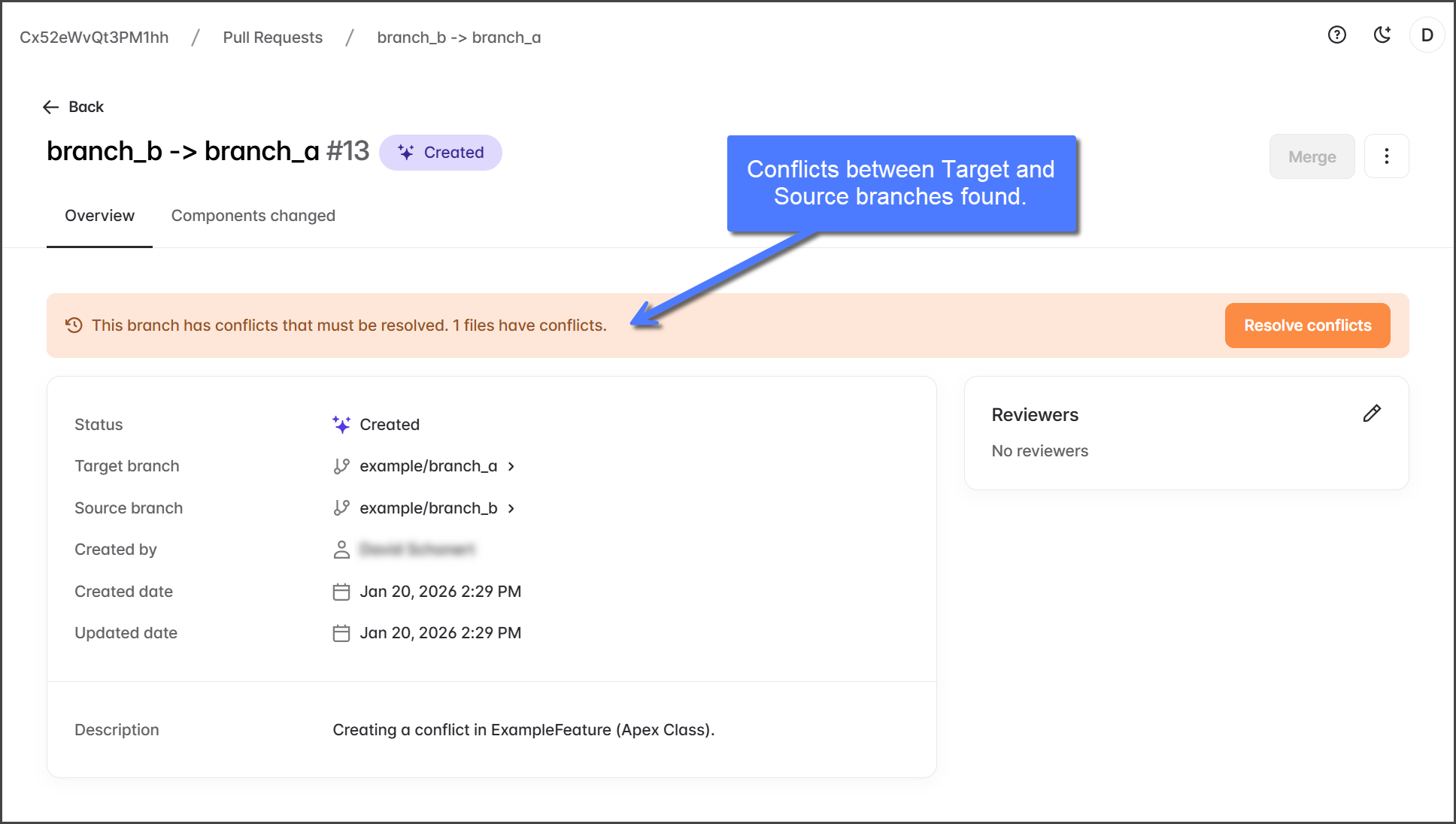Click the conflict warning history icon
This screenshot has height=824, width=1456.
[x=74, y=326]
